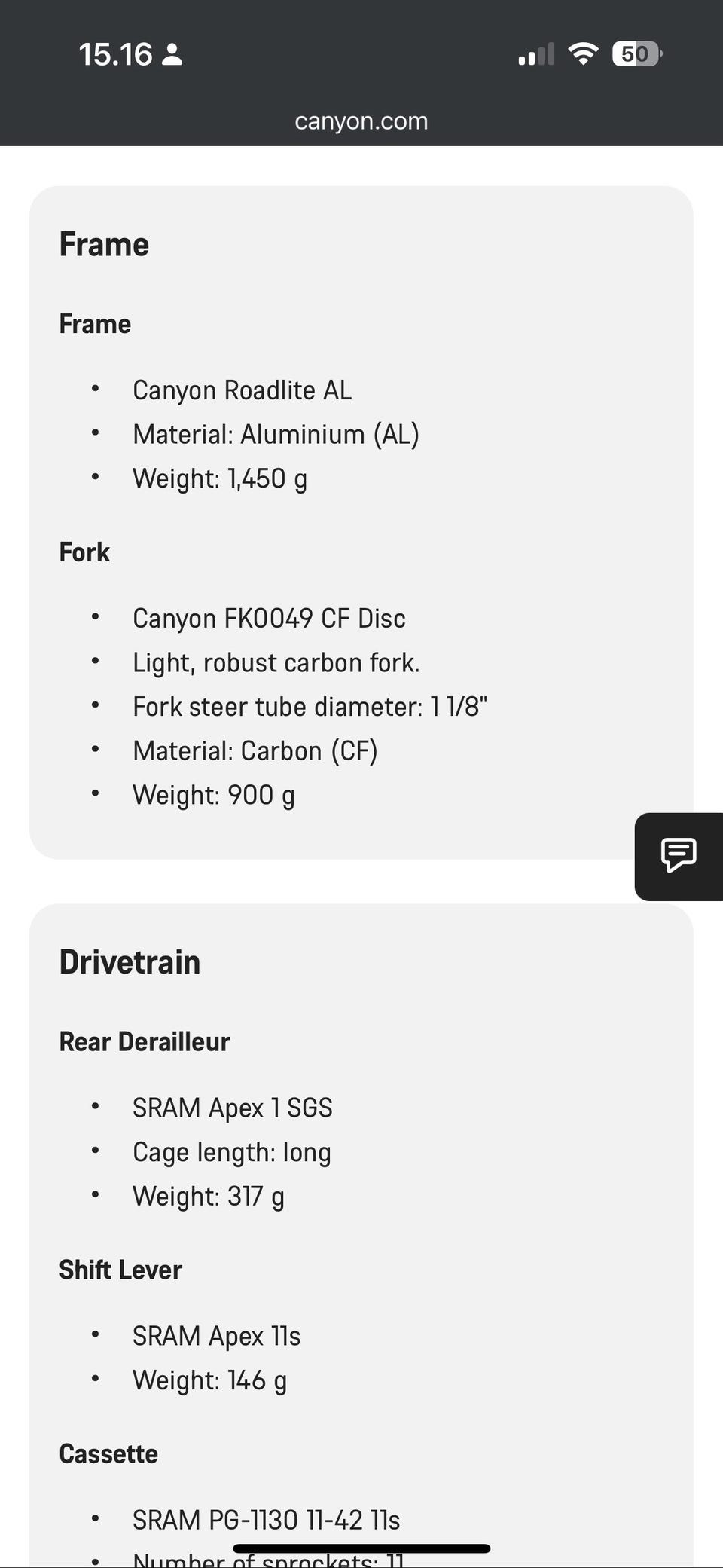723x1568 pixels.
Task: Tap the 15.16 clock in status bar
Action: click(115, 54)
